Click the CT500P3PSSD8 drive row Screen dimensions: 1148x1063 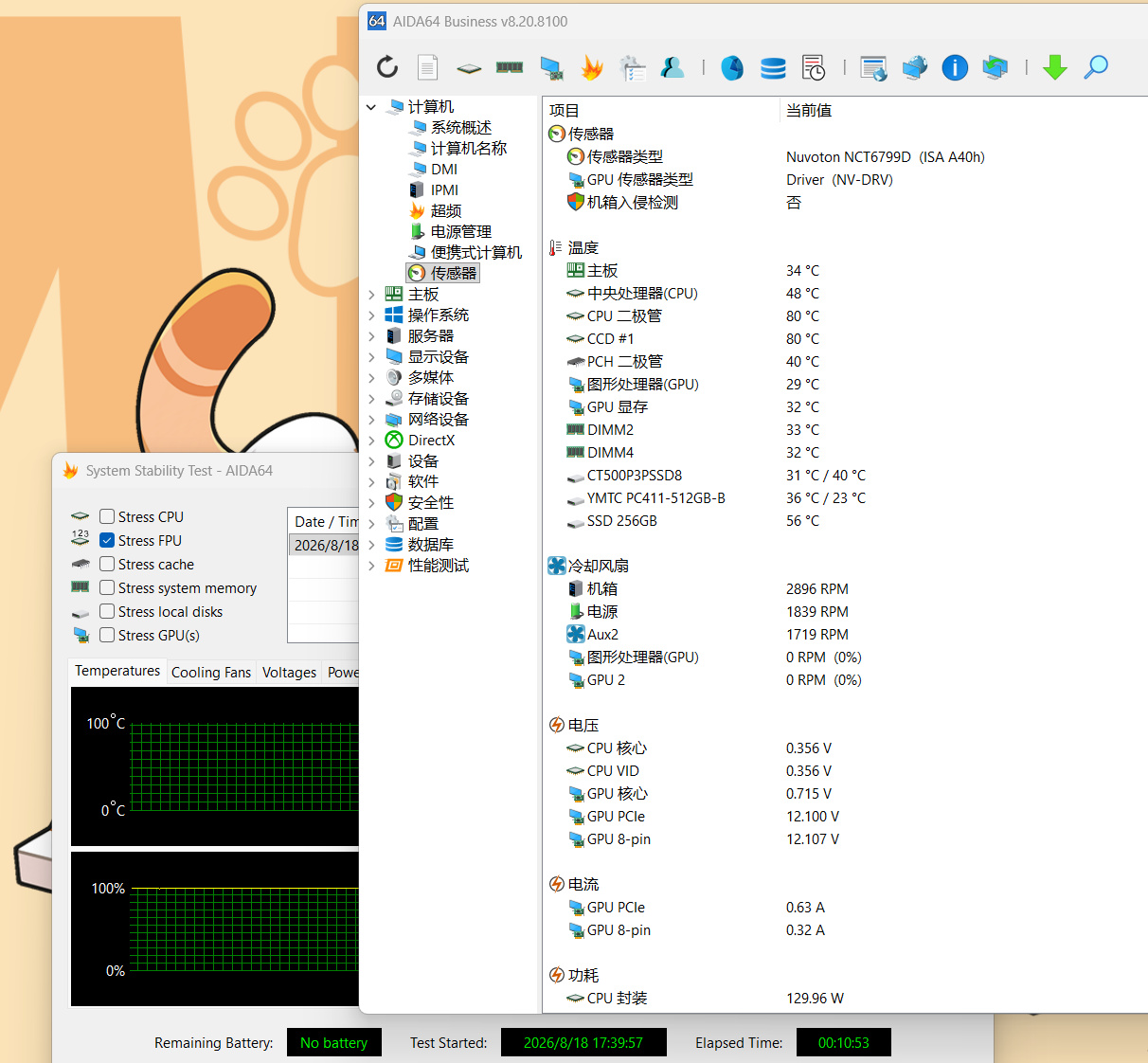point(844,475)
